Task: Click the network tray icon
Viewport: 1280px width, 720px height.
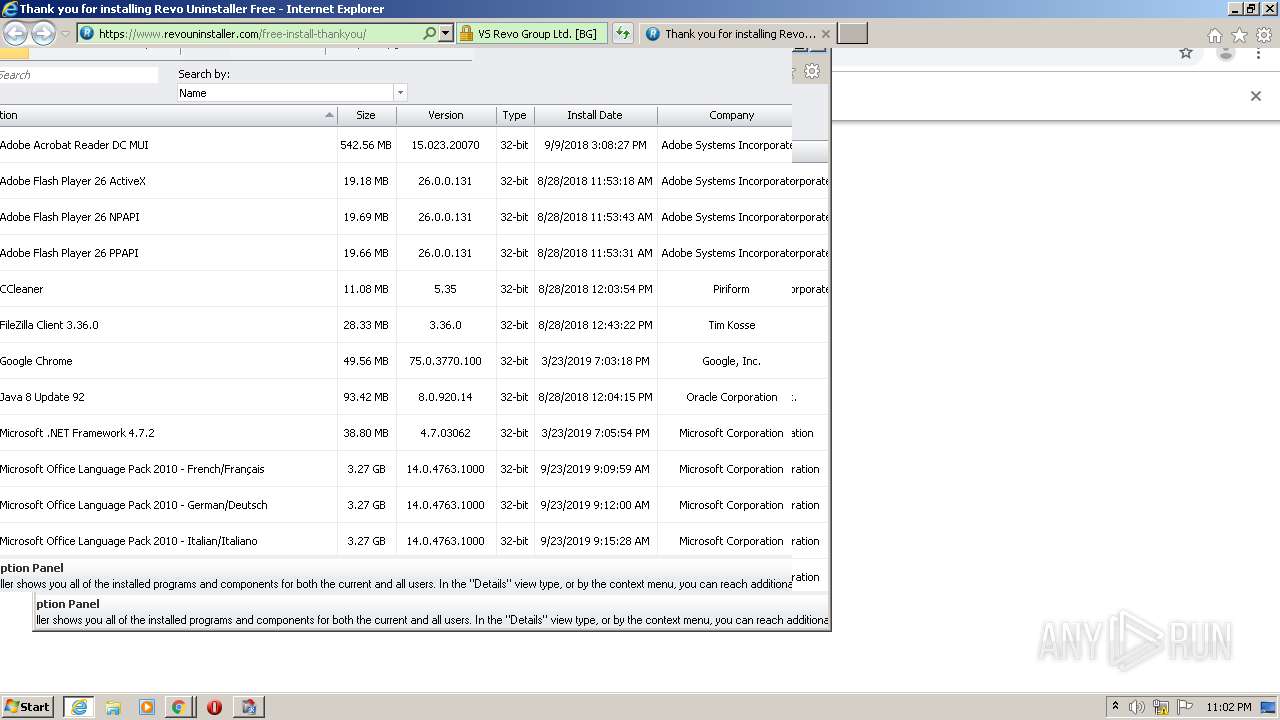Action: (1161, 707)
